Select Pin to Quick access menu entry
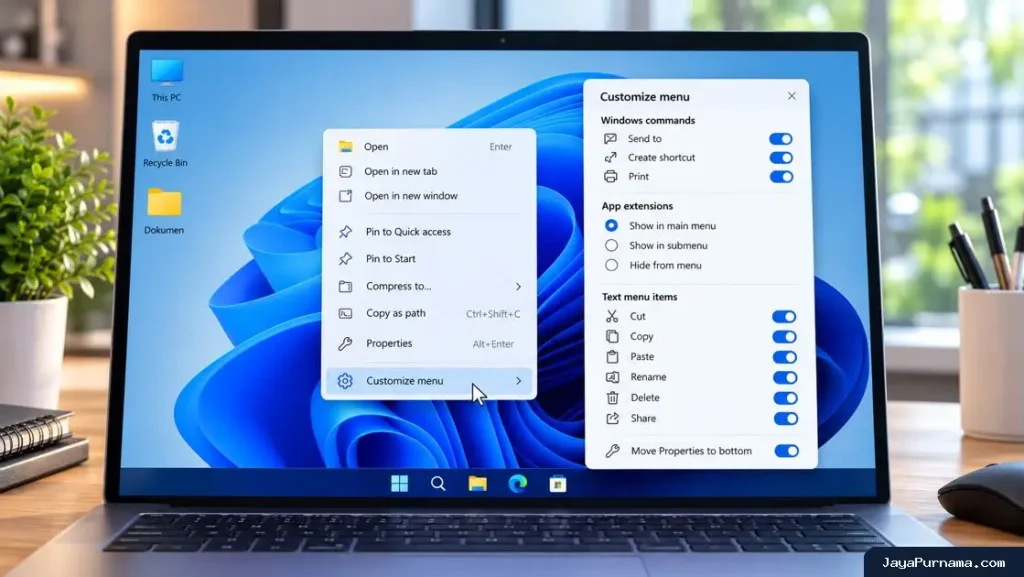 (430, 232)
